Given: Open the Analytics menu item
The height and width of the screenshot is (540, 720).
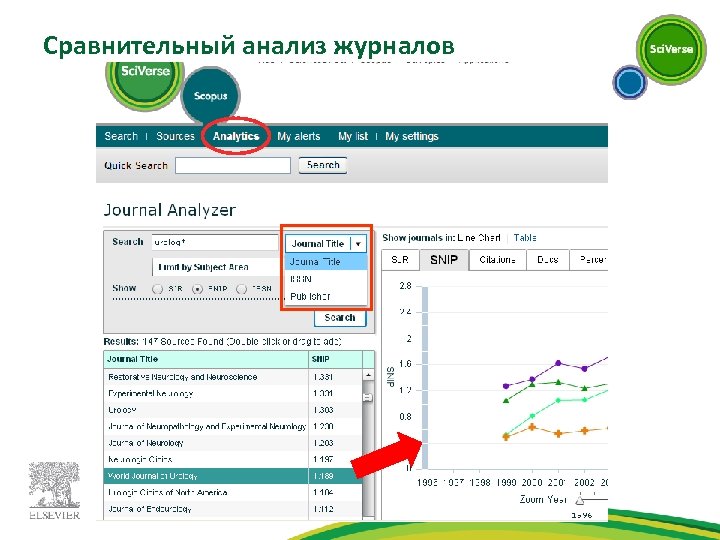Looking at the screenshot, I should pos(236,136).
